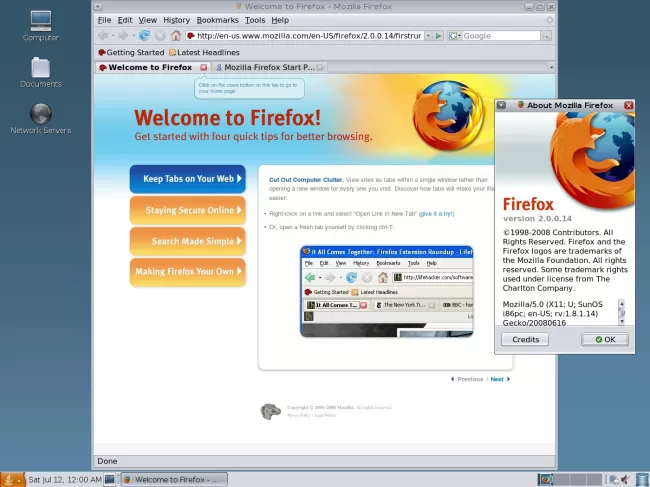The image size is (650, 487).
Task: Click OK in About Mozilla Firefox
Action: 605,339
